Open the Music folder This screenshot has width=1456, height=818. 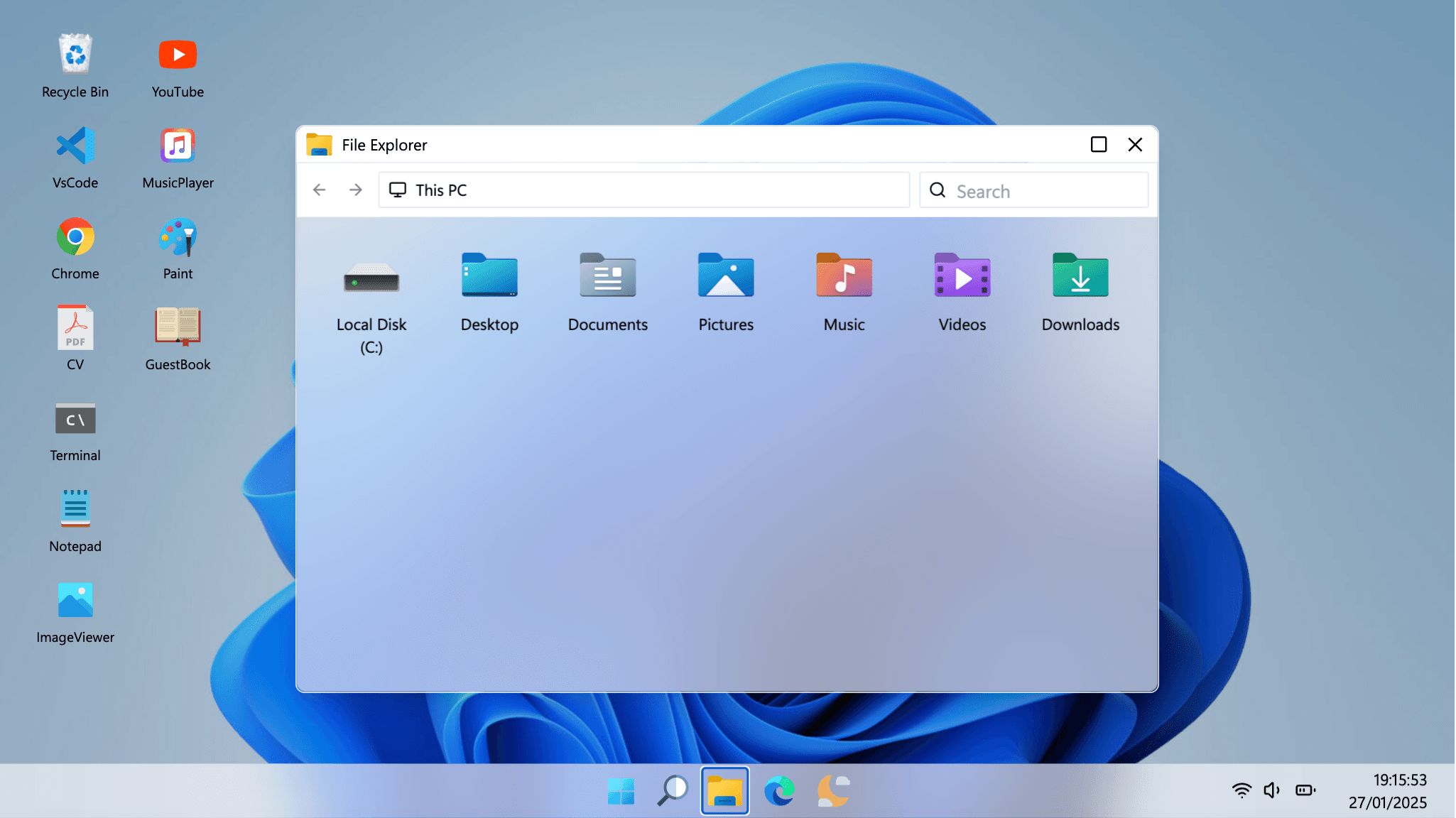click(843, 291)
